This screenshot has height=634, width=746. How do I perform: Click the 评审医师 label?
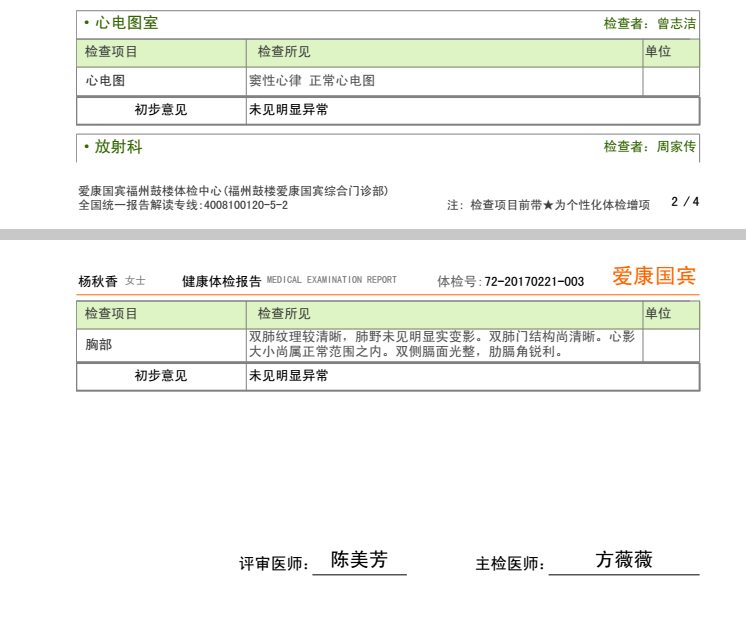[274, 564]
